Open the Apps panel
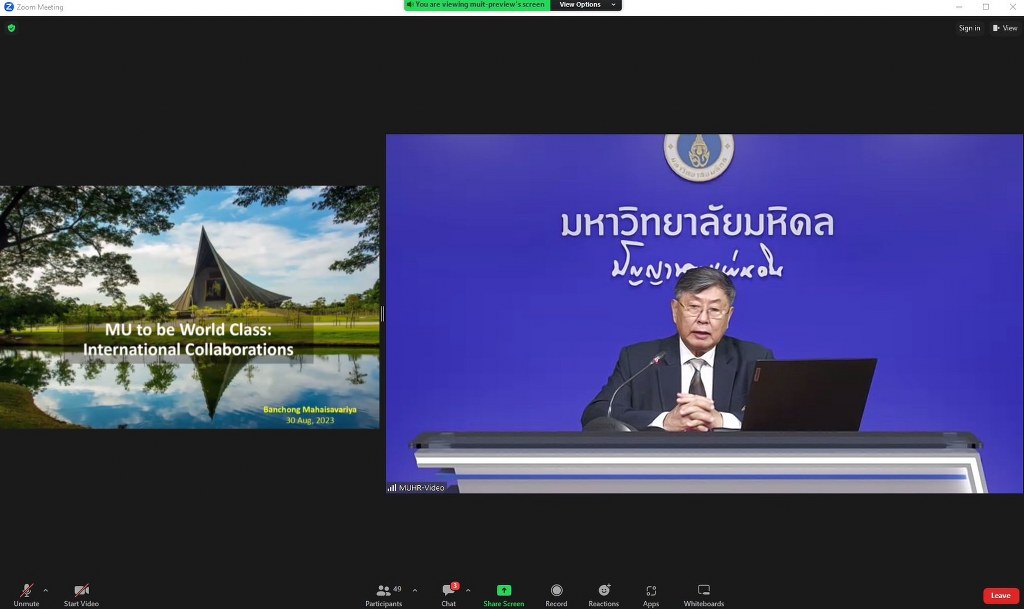The width and height of the screenshot is (1024, 609). tap(651, 591)
